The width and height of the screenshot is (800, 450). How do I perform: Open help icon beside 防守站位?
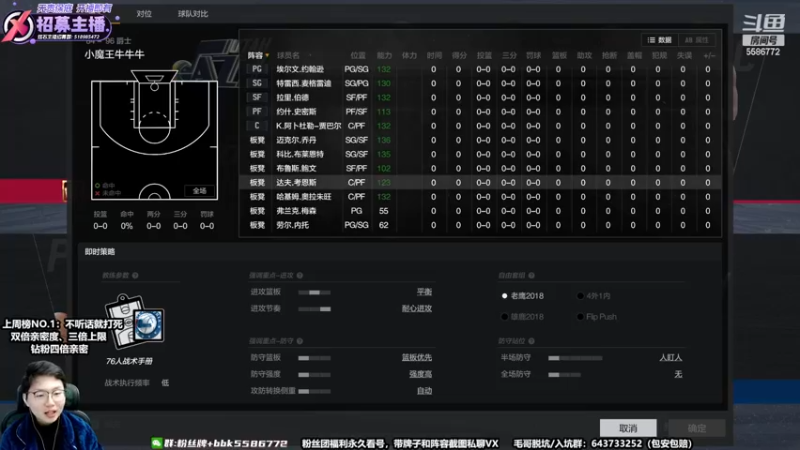(532, 341)
